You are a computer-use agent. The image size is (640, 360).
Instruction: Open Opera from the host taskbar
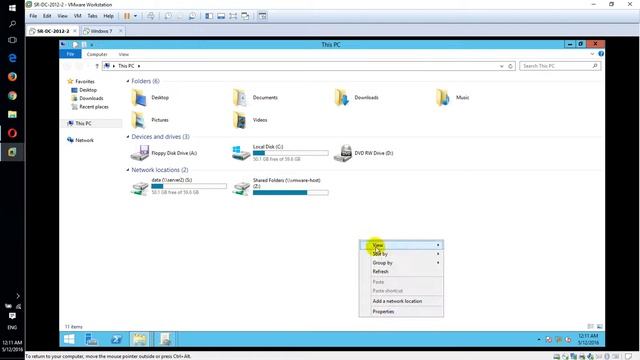(12, 133)
